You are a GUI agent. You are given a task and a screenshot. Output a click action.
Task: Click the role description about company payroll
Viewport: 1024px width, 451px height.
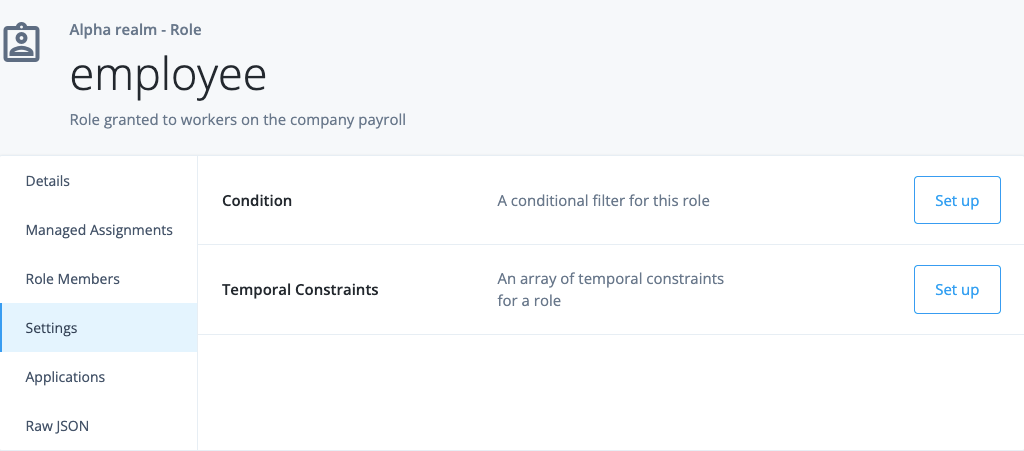(237, 120)
